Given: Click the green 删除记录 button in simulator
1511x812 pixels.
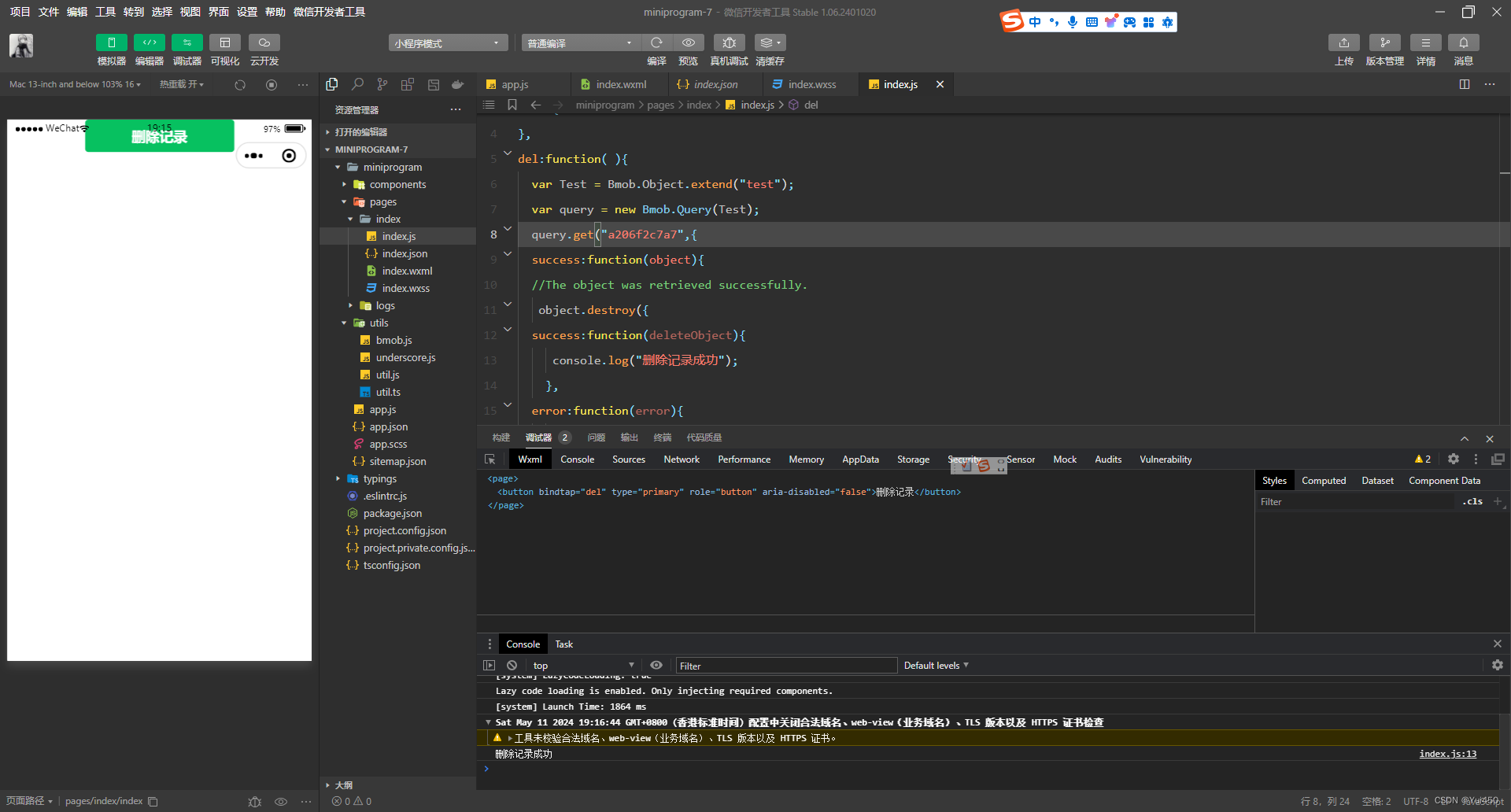Looking at the screenshot, I should coord(160,136).
